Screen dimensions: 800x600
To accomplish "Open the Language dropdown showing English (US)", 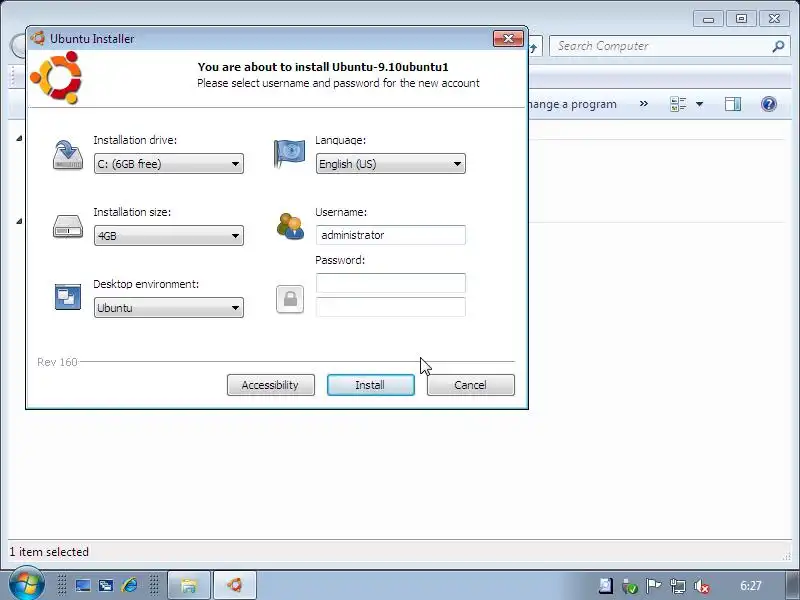I will [390, 164].
